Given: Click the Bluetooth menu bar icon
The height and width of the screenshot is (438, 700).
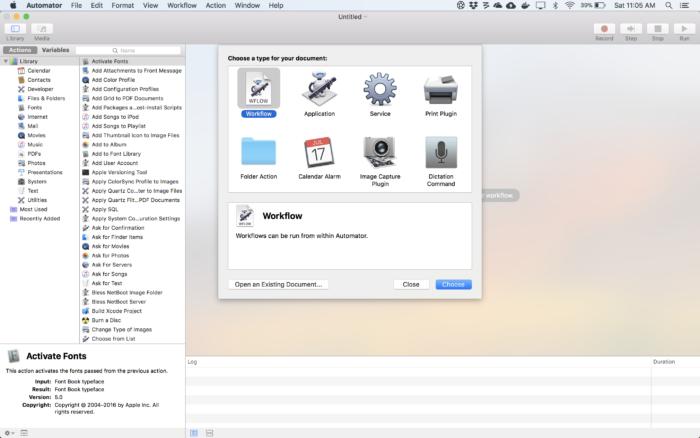Looking at the screenshot, I should click(x=555, y=5).
